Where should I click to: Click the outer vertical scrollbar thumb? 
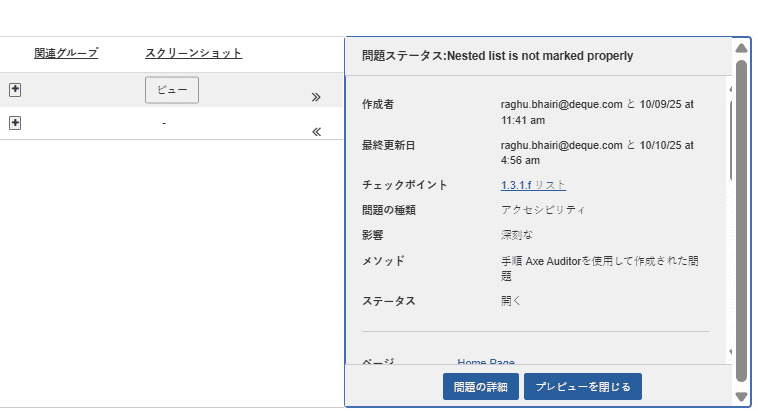(x=741, y=220)
